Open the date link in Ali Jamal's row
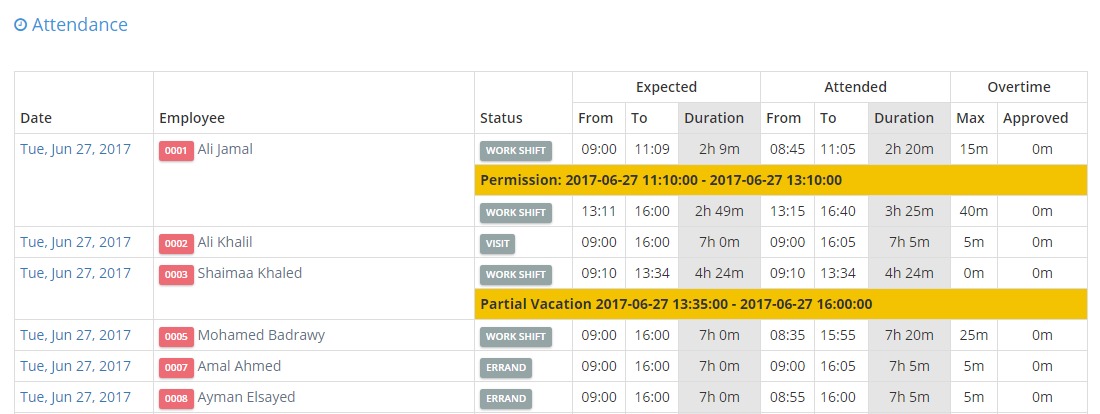This screenshot has width=1100, height=414. coord(75,149)
